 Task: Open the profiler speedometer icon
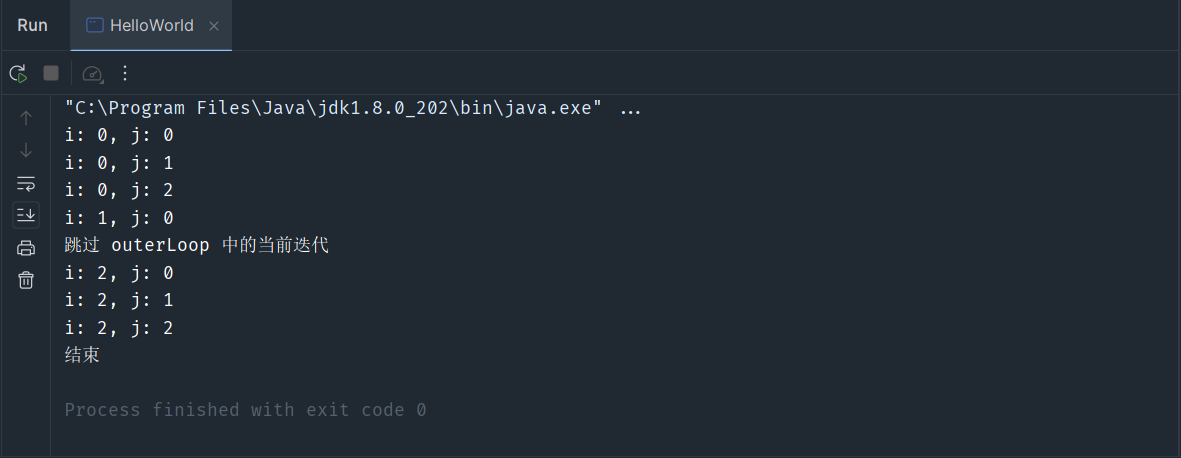(x=92, y=73)
